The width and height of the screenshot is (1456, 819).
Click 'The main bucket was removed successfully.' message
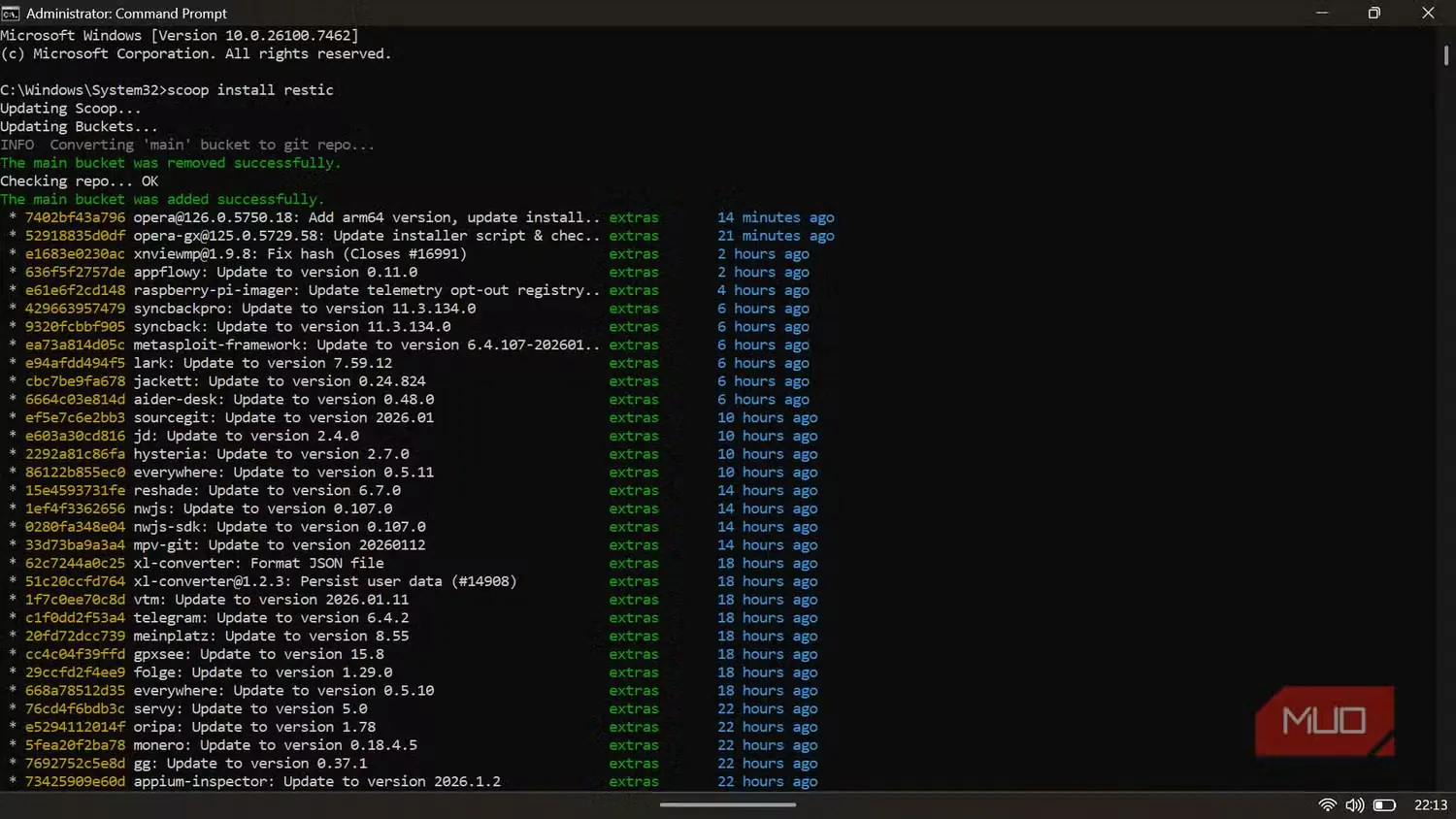(171, 163)
